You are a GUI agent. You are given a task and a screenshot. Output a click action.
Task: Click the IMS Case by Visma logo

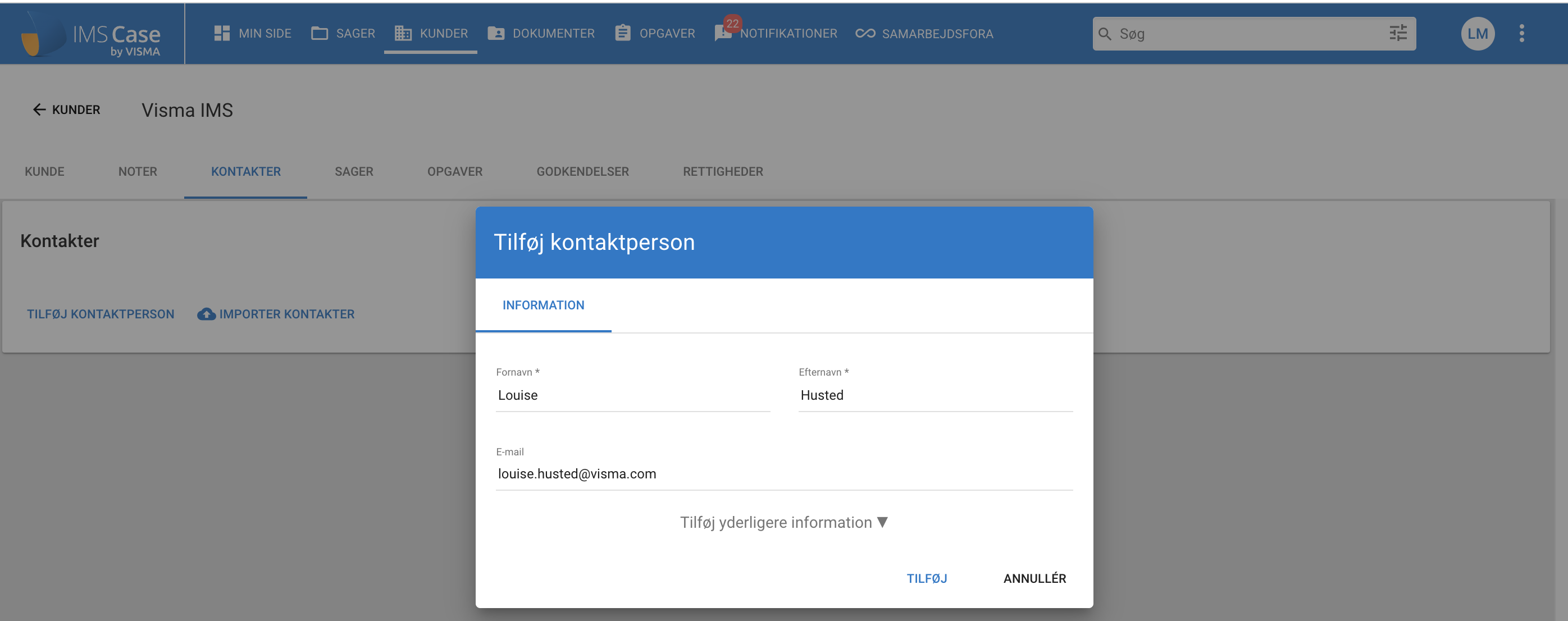(92, 35)
